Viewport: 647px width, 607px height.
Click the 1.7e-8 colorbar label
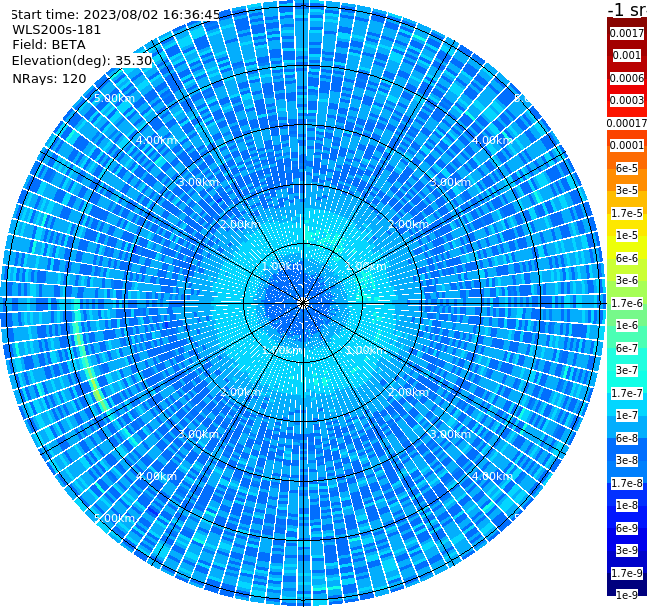pos(627,483)
